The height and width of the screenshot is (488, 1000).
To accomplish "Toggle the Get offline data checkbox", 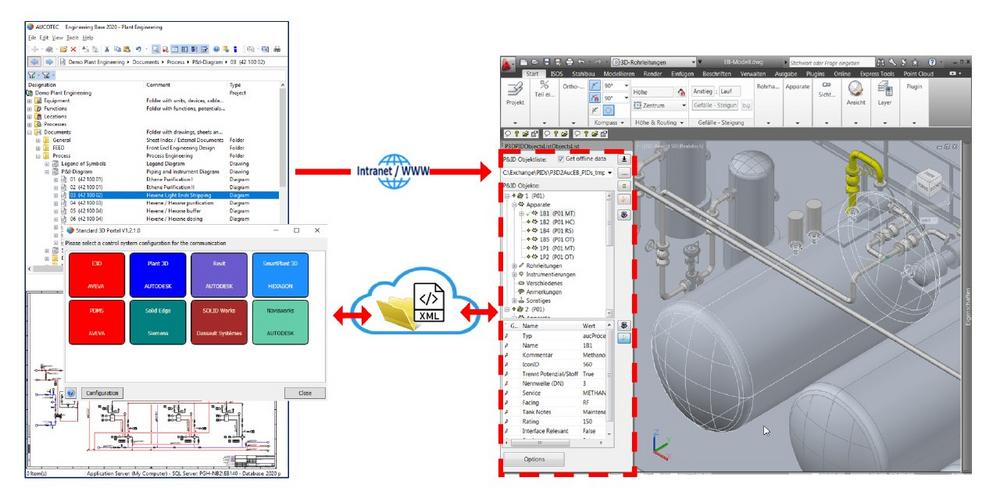I will pyautogui.click(x=561, y=159).
